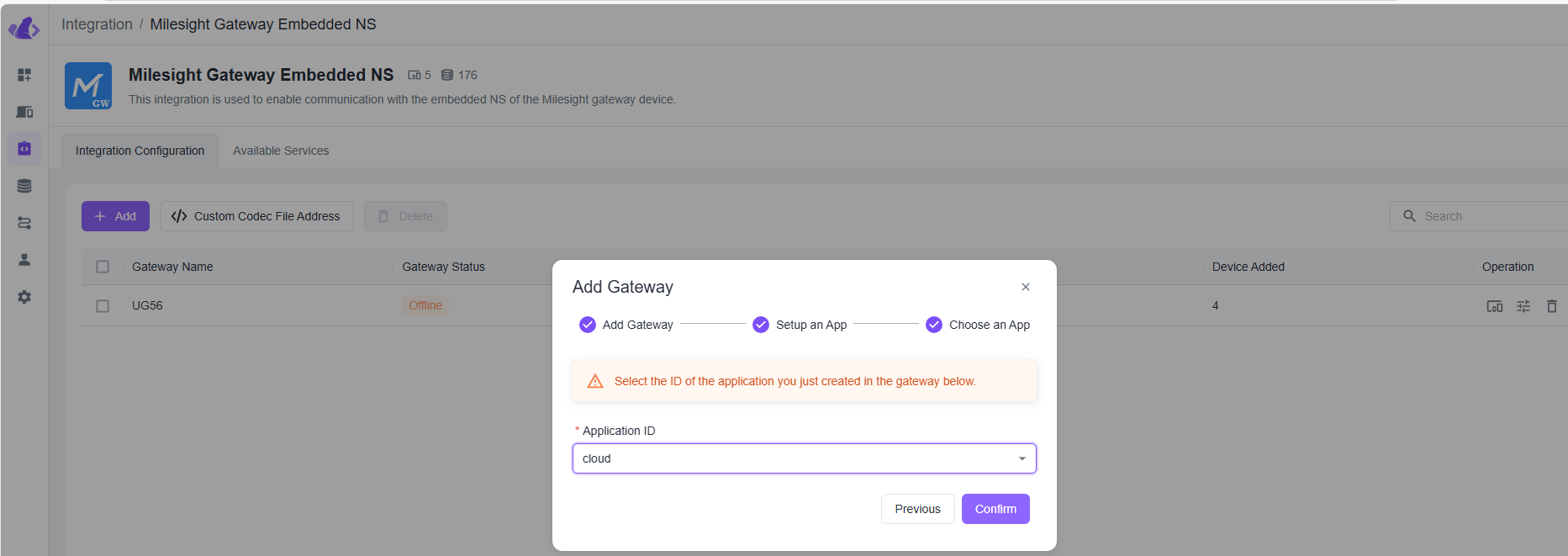The width and height of the screenshot is (1568, 556).
Task: Expand the Application ID dropdown arrow
Action: 1022,458
